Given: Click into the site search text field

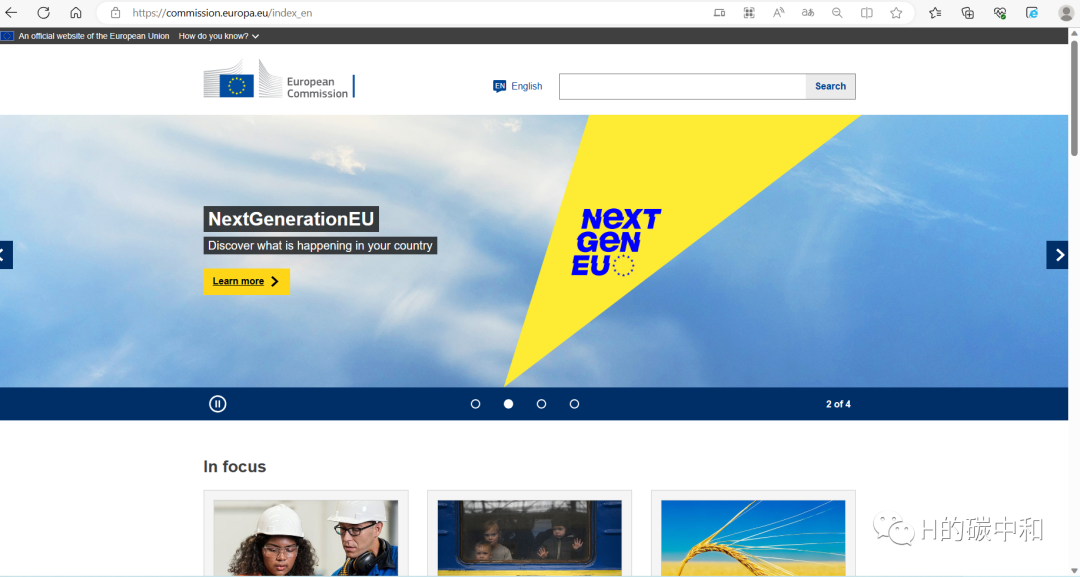Looking at the screenshot, I should 683,86.
